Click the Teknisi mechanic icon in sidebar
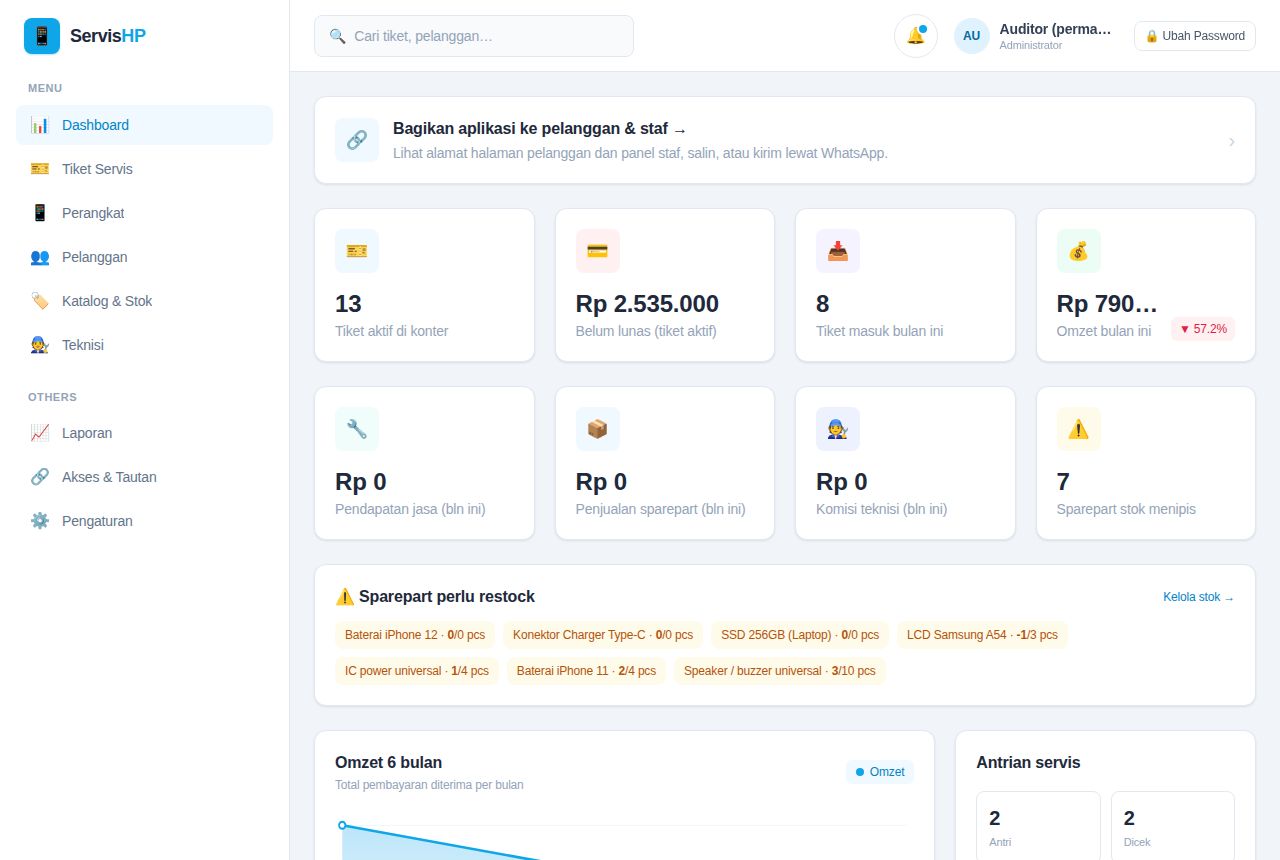Image resolution: width=1280 pixels, height=860 pixels. (40, 345)
